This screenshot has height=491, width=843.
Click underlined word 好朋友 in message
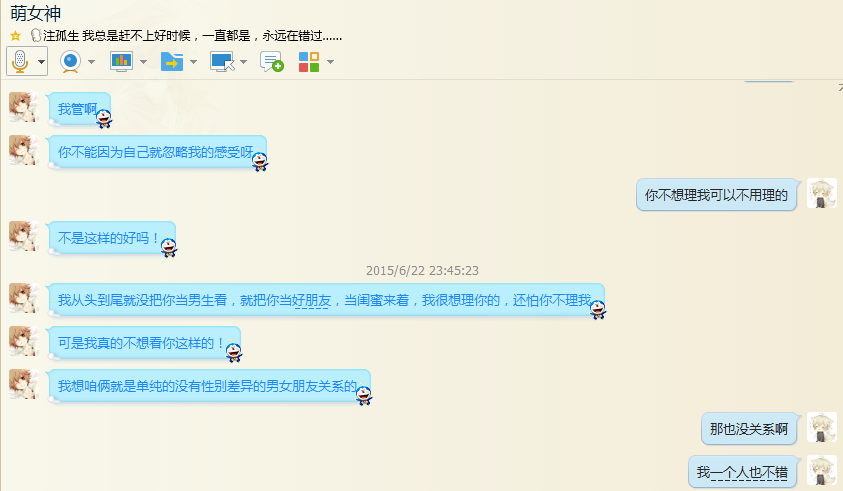[x=311, y=300]
